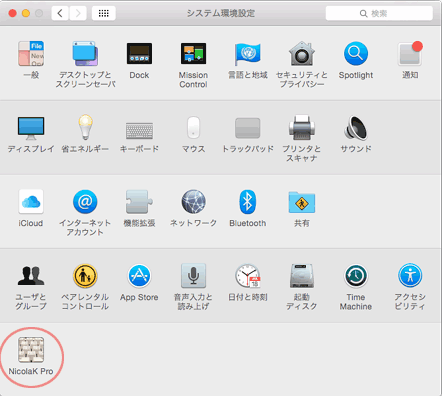Open トラックパッド preferences
This screenshot has height=396, width=442.
pos(247,128)
